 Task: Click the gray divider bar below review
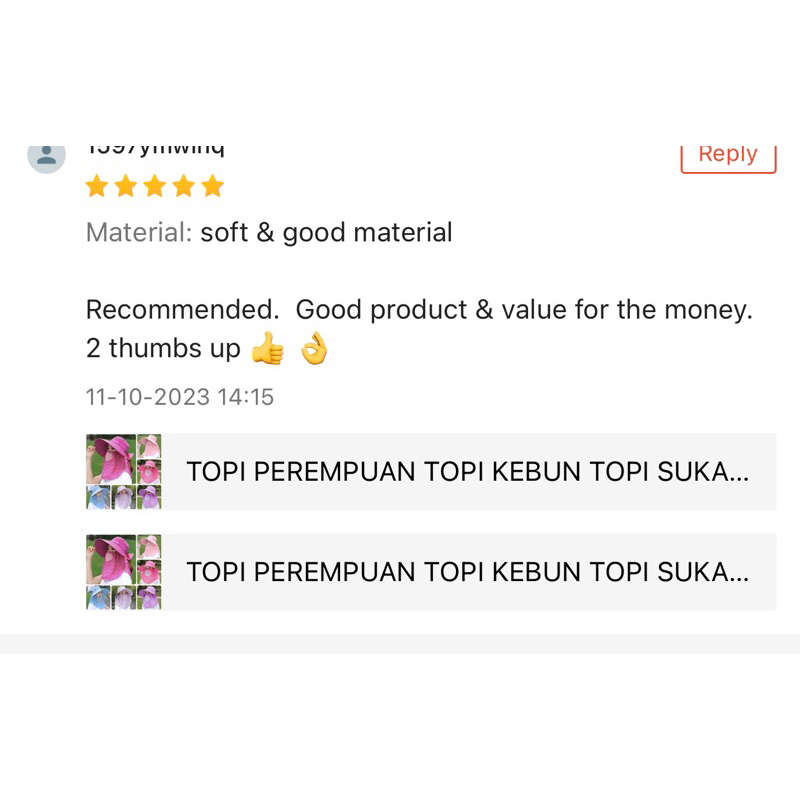[x=400, y=644]
